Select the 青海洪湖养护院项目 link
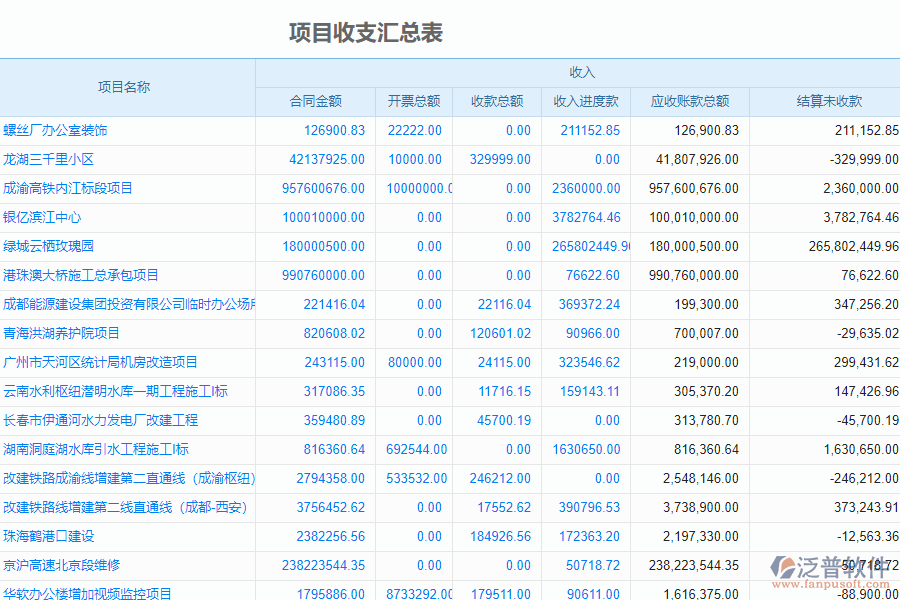Viewport: 900px width, 600px height. (62, 333)
